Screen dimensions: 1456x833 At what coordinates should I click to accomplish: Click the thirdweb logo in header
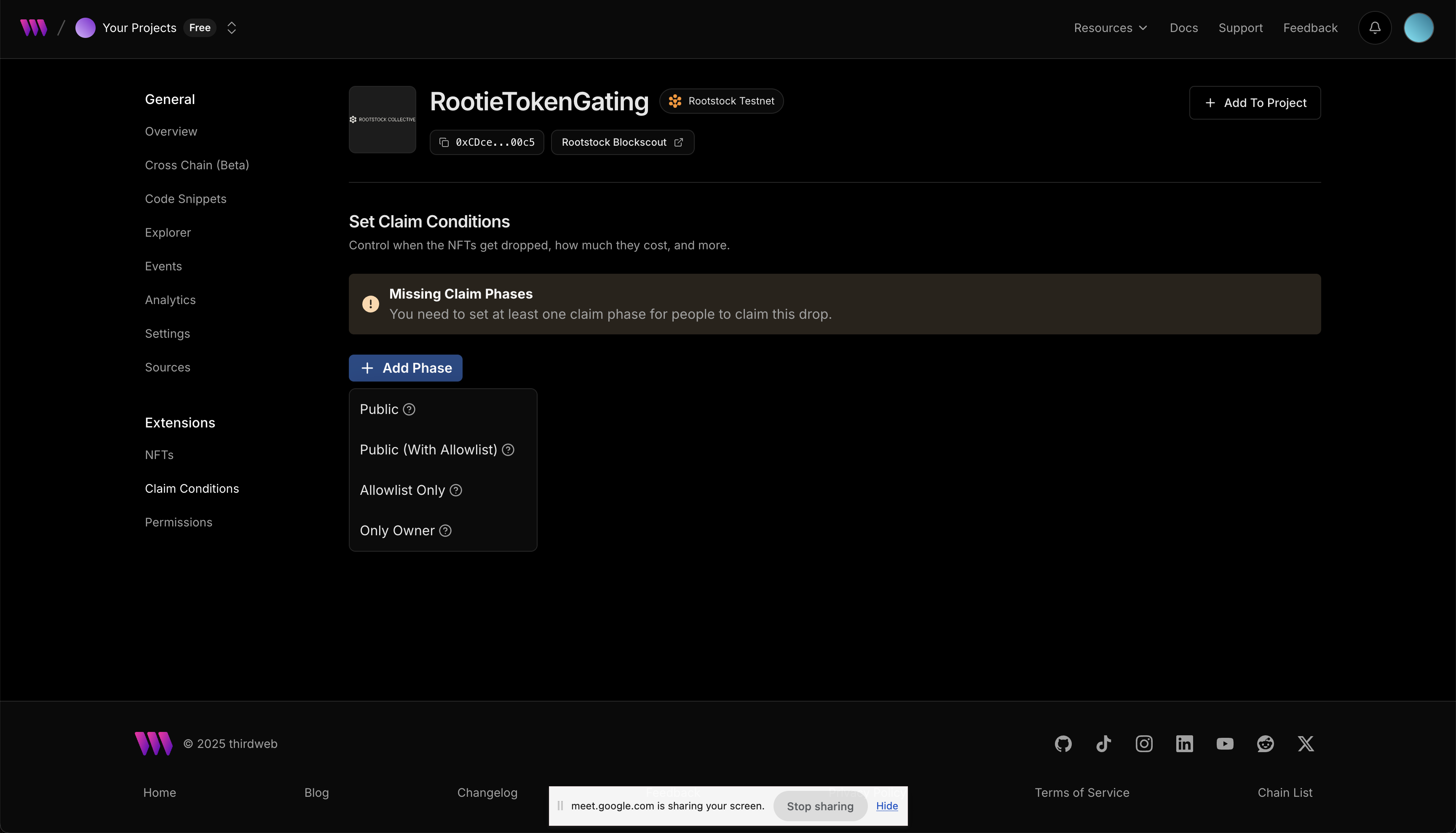click(33, 27)
